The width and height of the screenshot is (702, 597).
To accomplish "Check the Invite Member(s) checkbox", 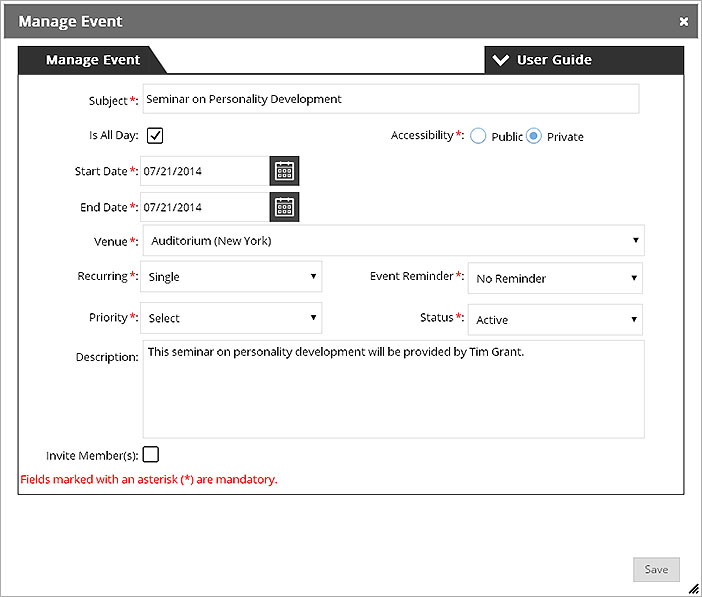I will (x=150, y=454).
